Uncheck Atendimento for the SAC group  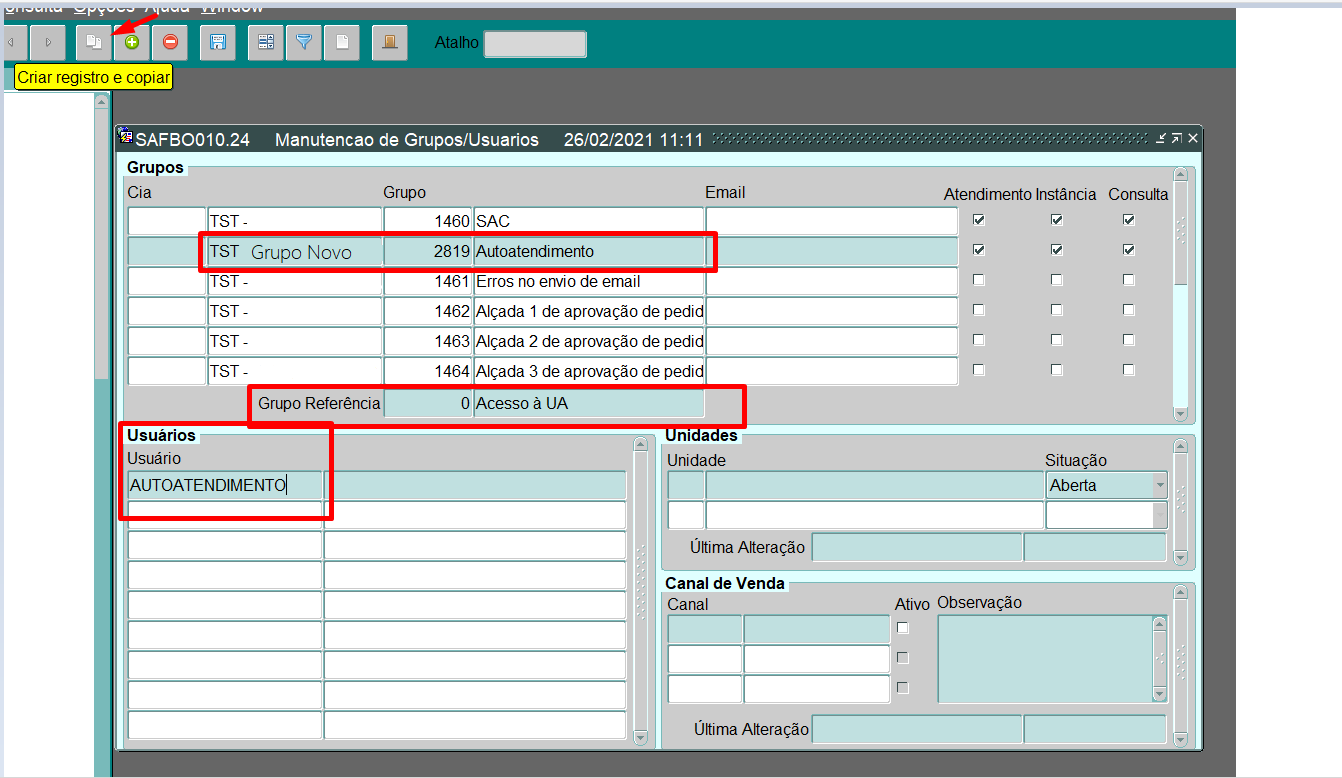pyautogui.click(x=979, y=220)
